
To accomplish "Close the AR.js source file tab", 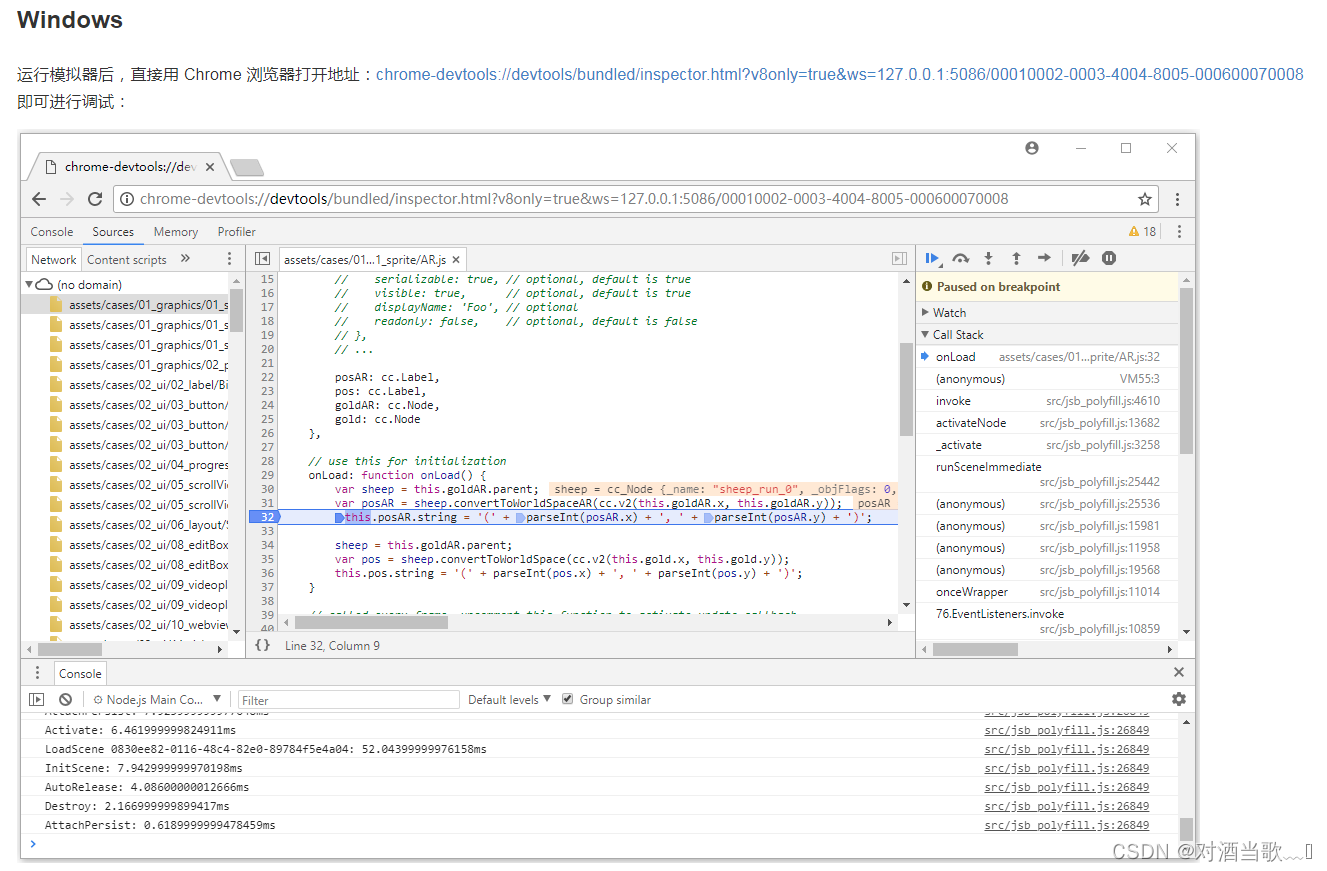I will click(456, 260).
